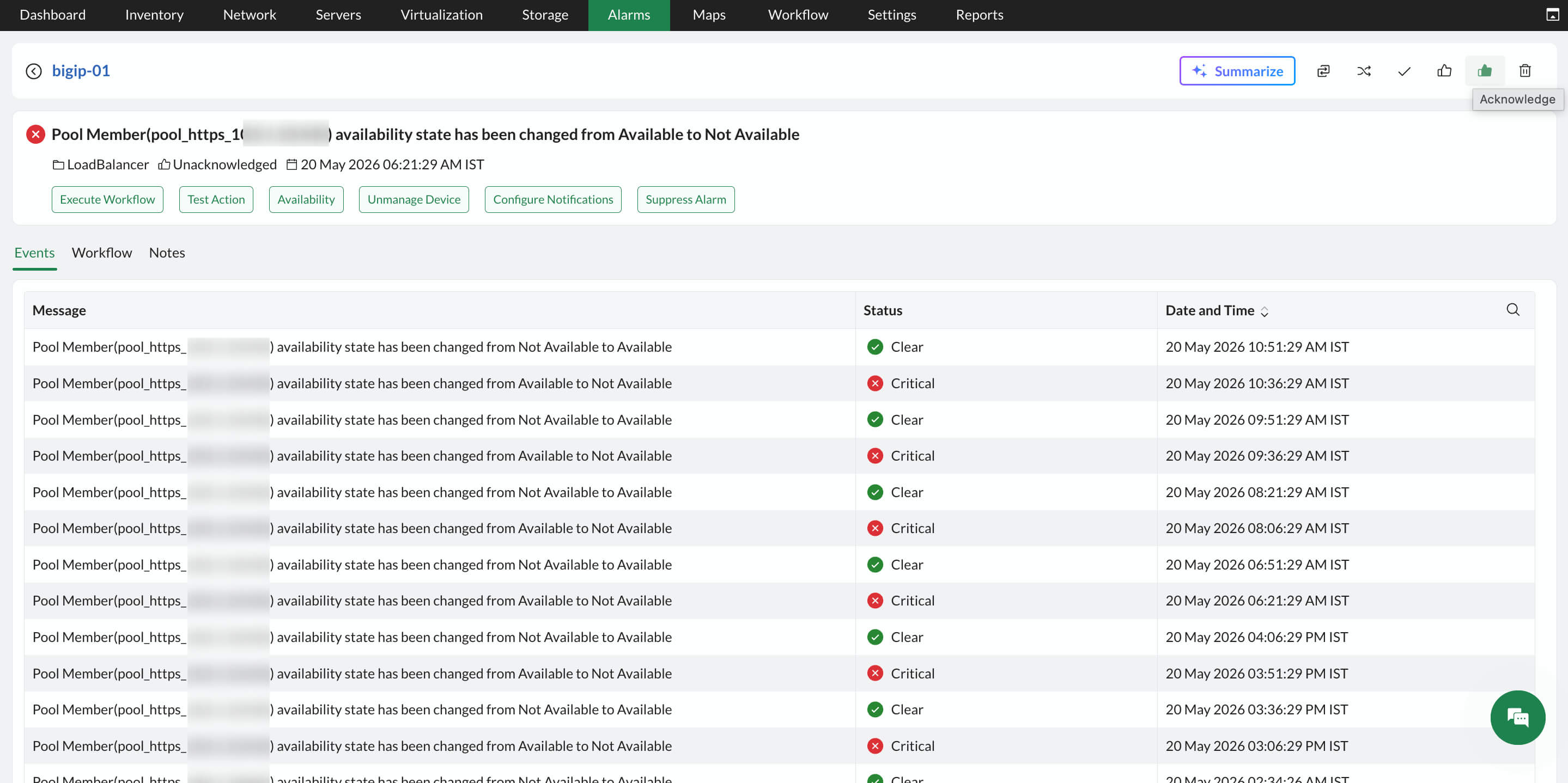Screen dimensions: 1568x783
Task: Open the Dashboard menu
Action: pos(52,15)
